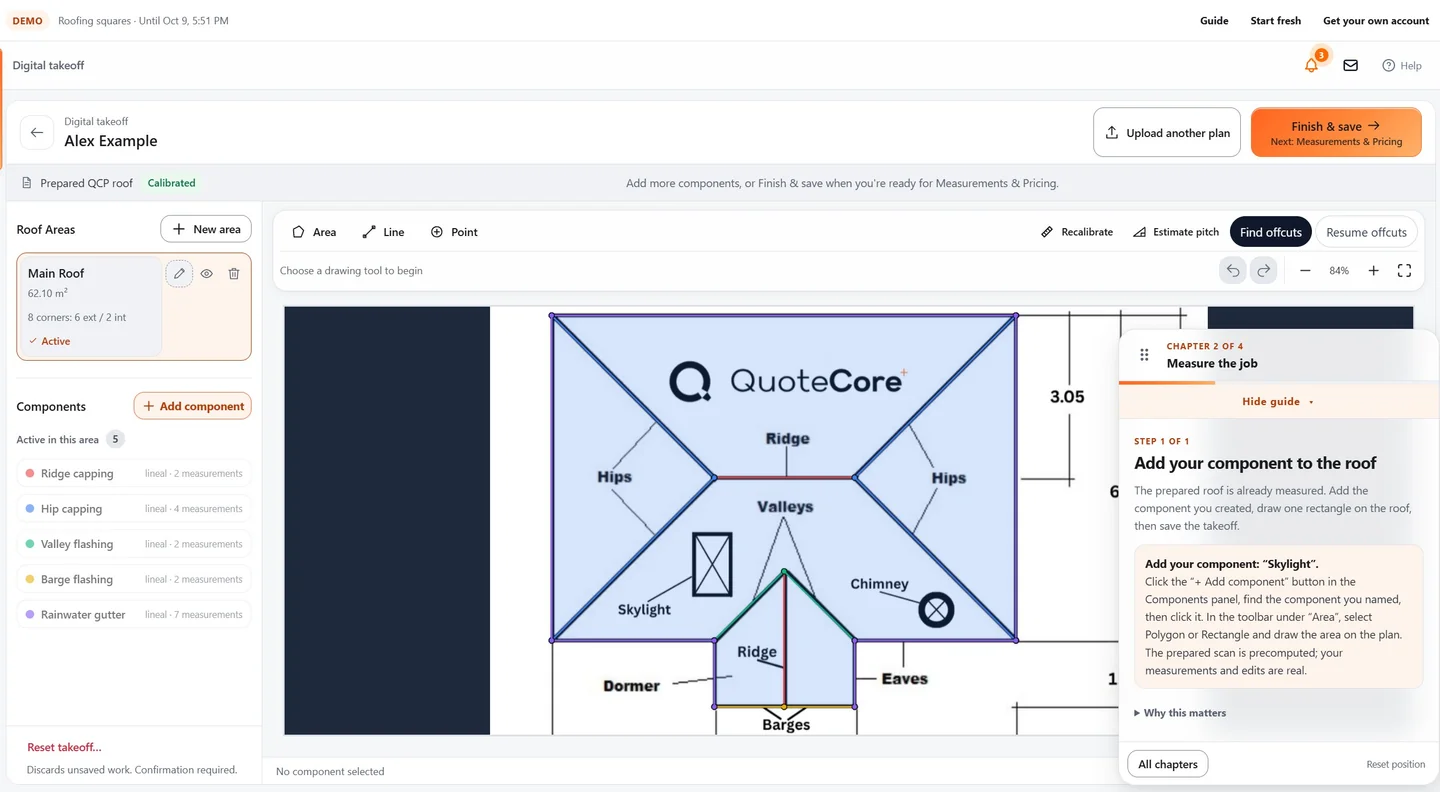Zoom out with the minus icon
1440x792 pixels.
coord(1305,270)
